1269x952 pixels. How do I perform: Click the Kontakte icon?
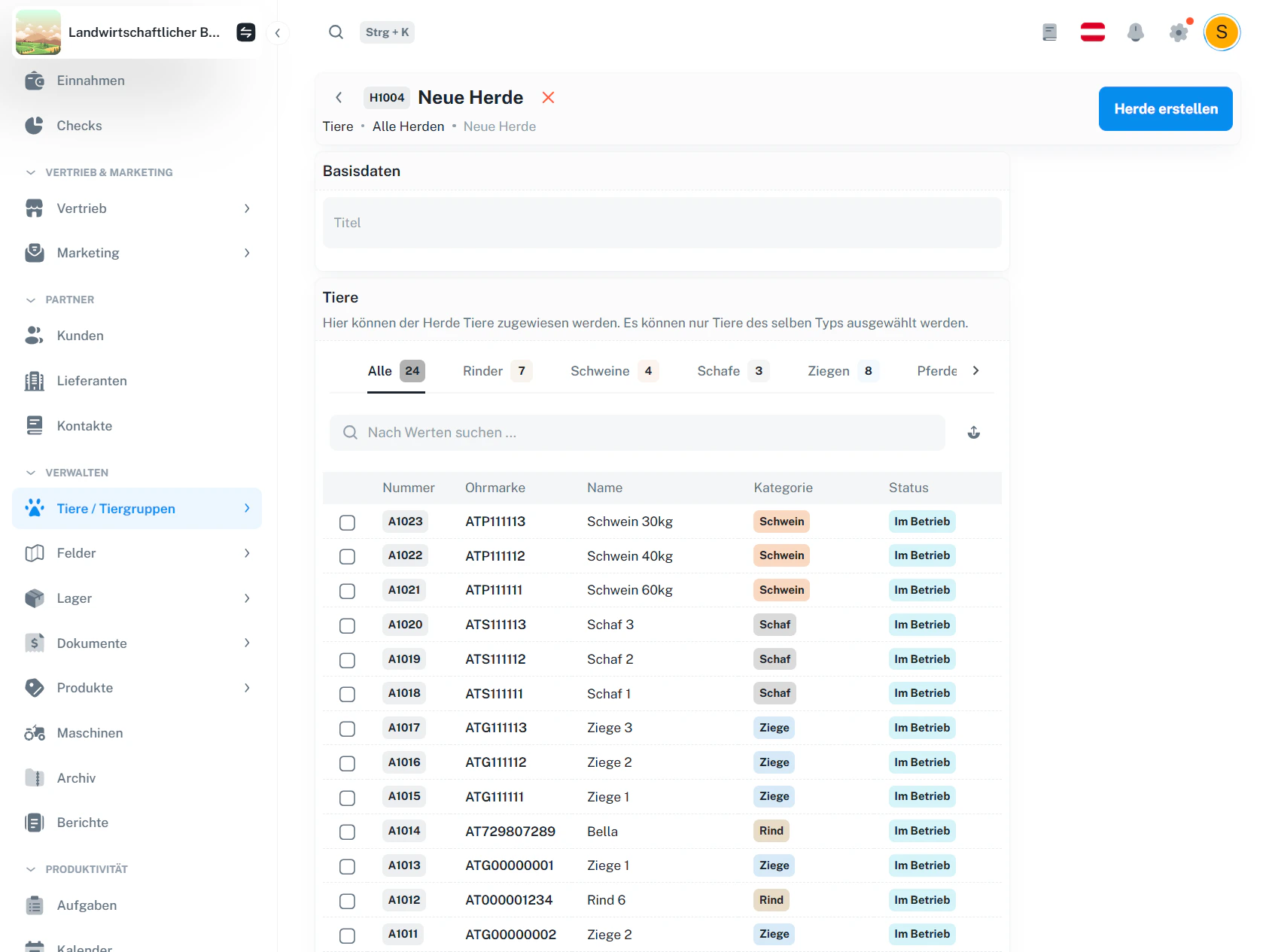pos(35,426)
